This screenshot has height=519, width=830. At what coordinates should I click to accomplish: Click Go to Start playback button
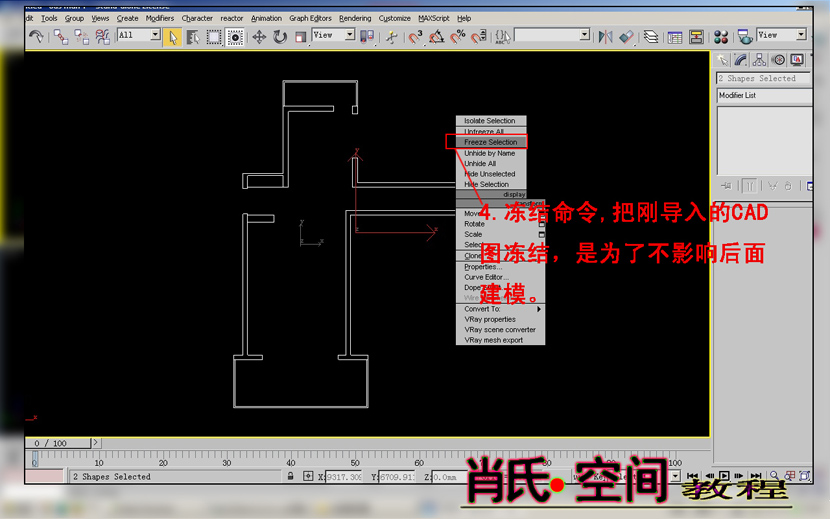692,476
